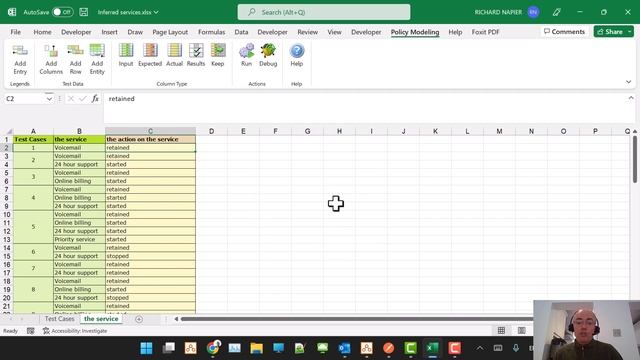640x360 pixels.
Task: Open Share button dropdown arrow
Action: [x=629, y=32]
